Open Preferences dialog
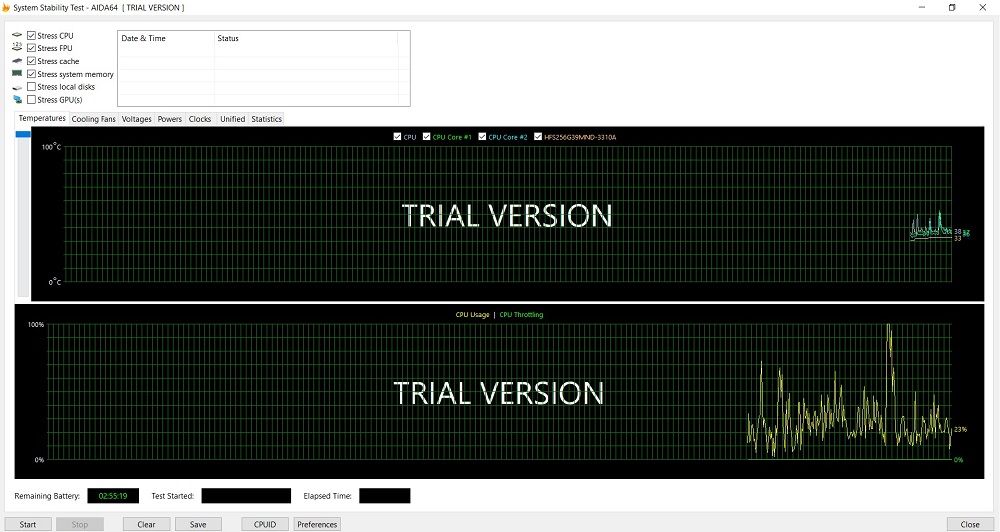Image resolution: width=1000 pixels, height=532 pixels. pyautogui.click(x=317, y=524)
